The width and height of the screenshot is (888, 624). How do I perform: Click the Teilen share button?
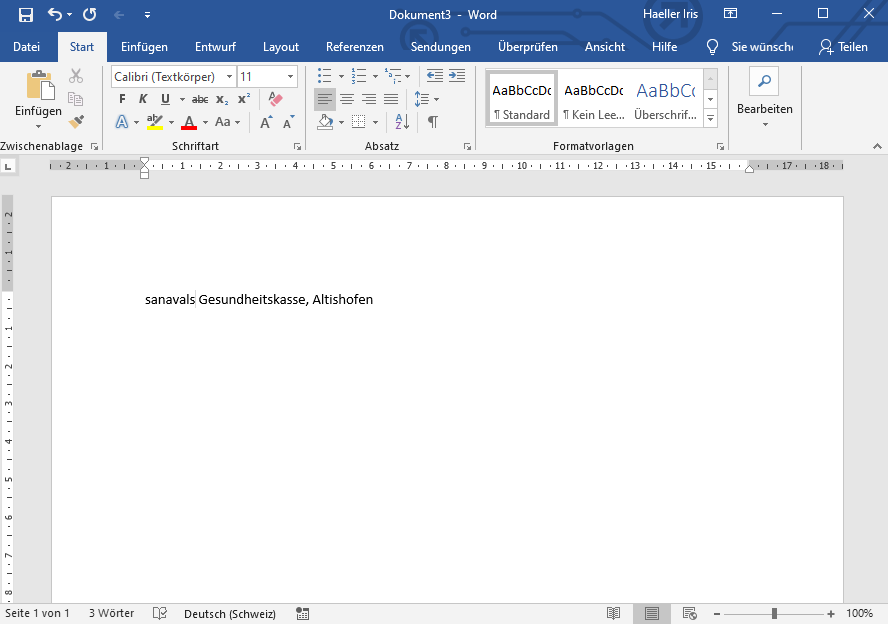[842, 47]
